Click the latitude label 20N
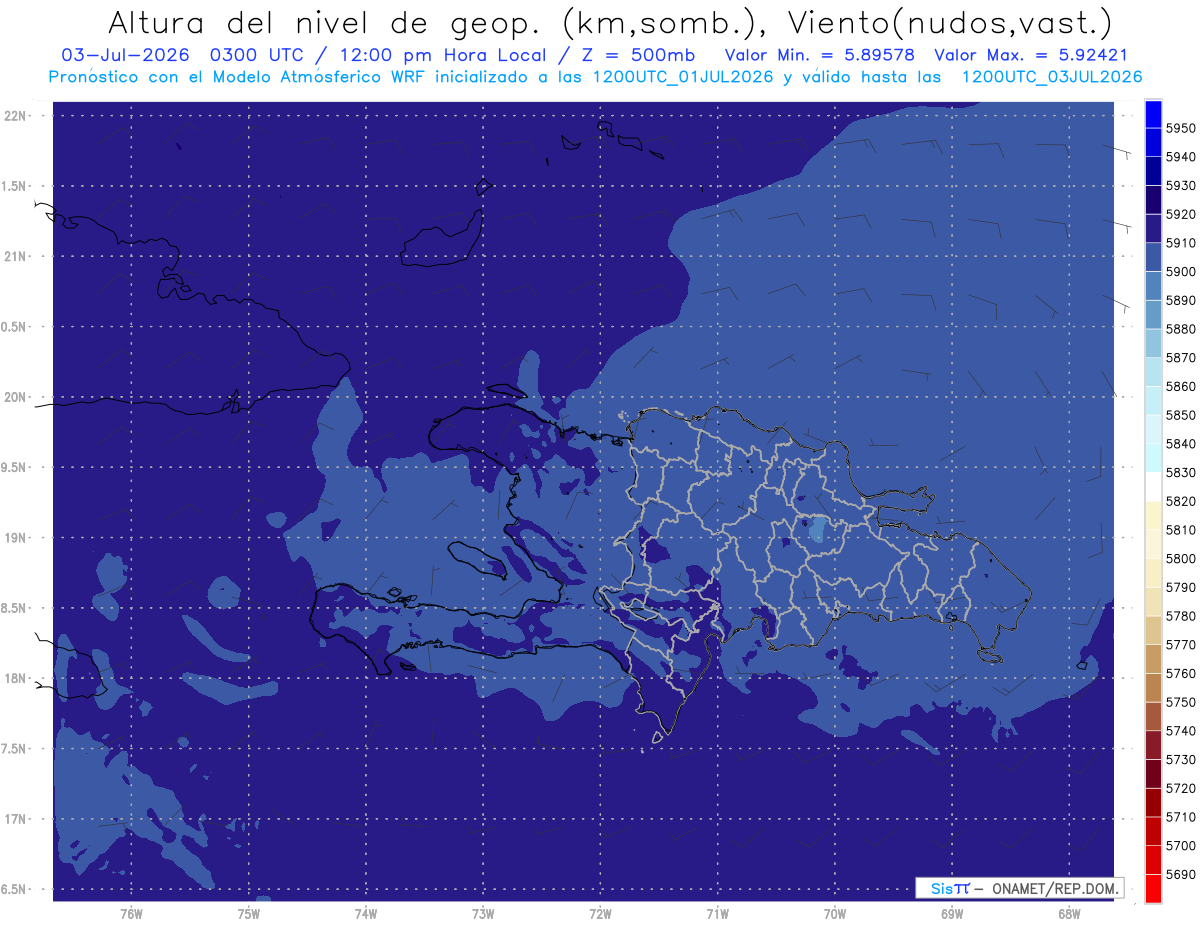 point(16,397)
